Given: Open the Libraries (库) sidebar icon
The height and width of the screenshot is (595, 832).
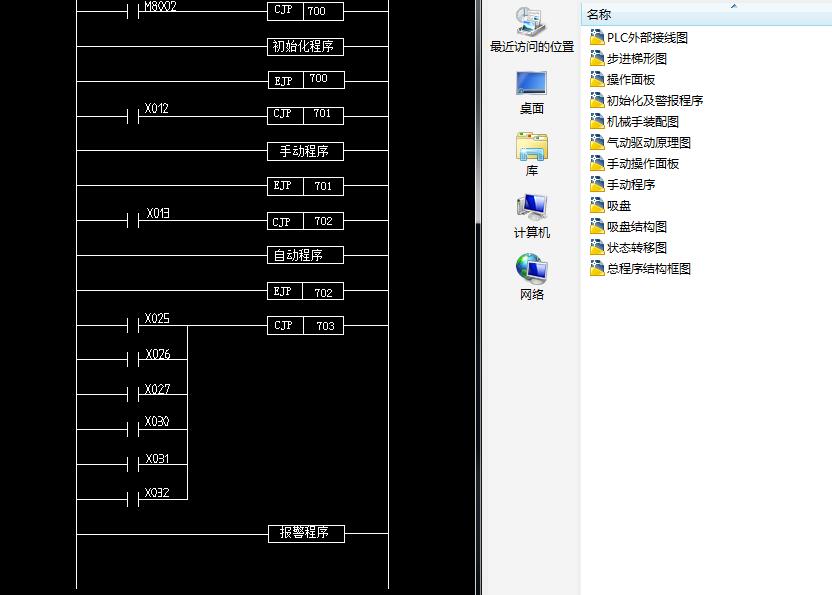Looking at the screenshot, I should 531,146.
